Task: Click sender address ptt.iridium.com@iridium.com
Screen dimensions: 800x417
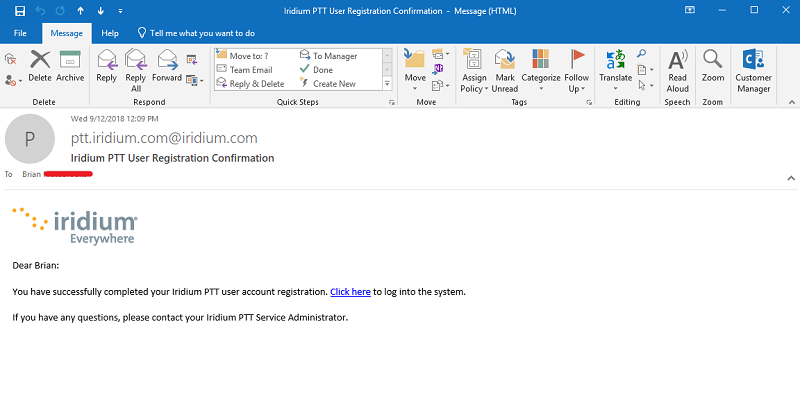Action: (x=164, y=138)
